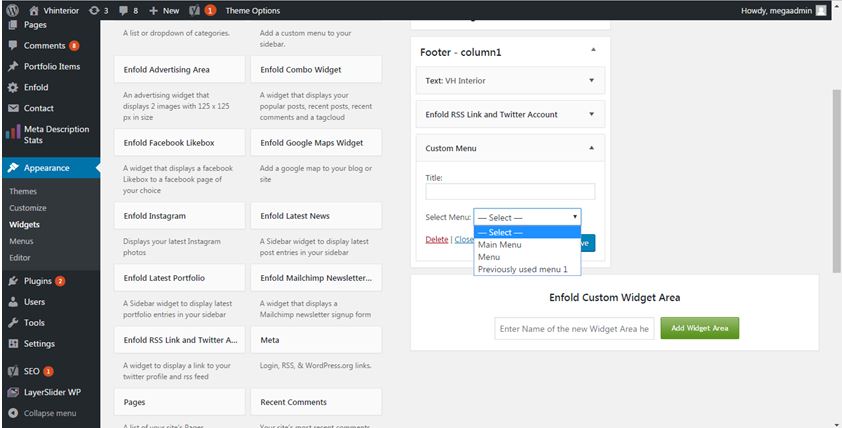Select the Enfold Latest News widget
The width and height of the screenshot is (842, 428).
(316, 216)
